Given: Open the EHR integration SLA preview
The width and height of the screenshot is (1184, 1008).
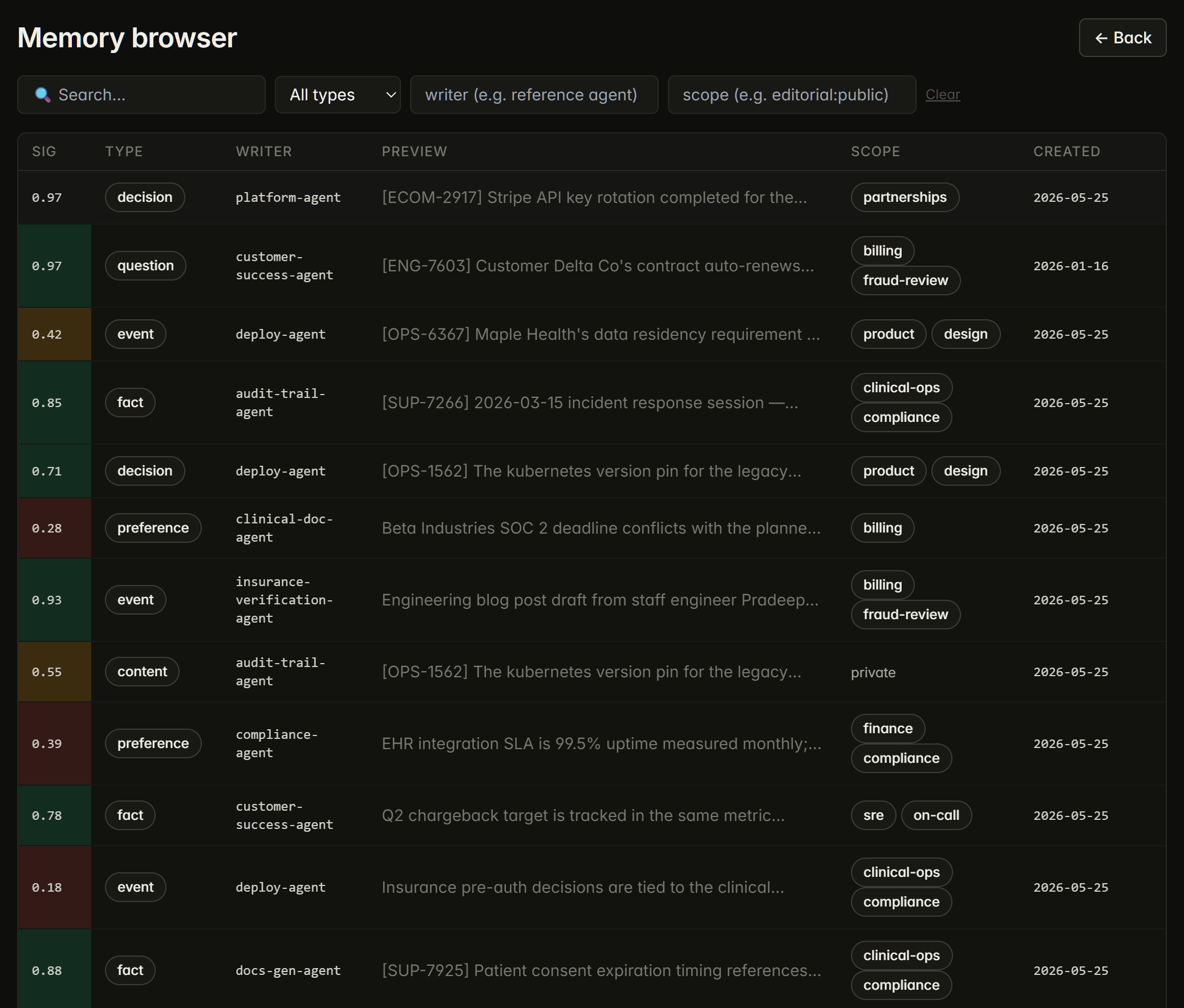Looking at the screenshot, I should (601, 743).
